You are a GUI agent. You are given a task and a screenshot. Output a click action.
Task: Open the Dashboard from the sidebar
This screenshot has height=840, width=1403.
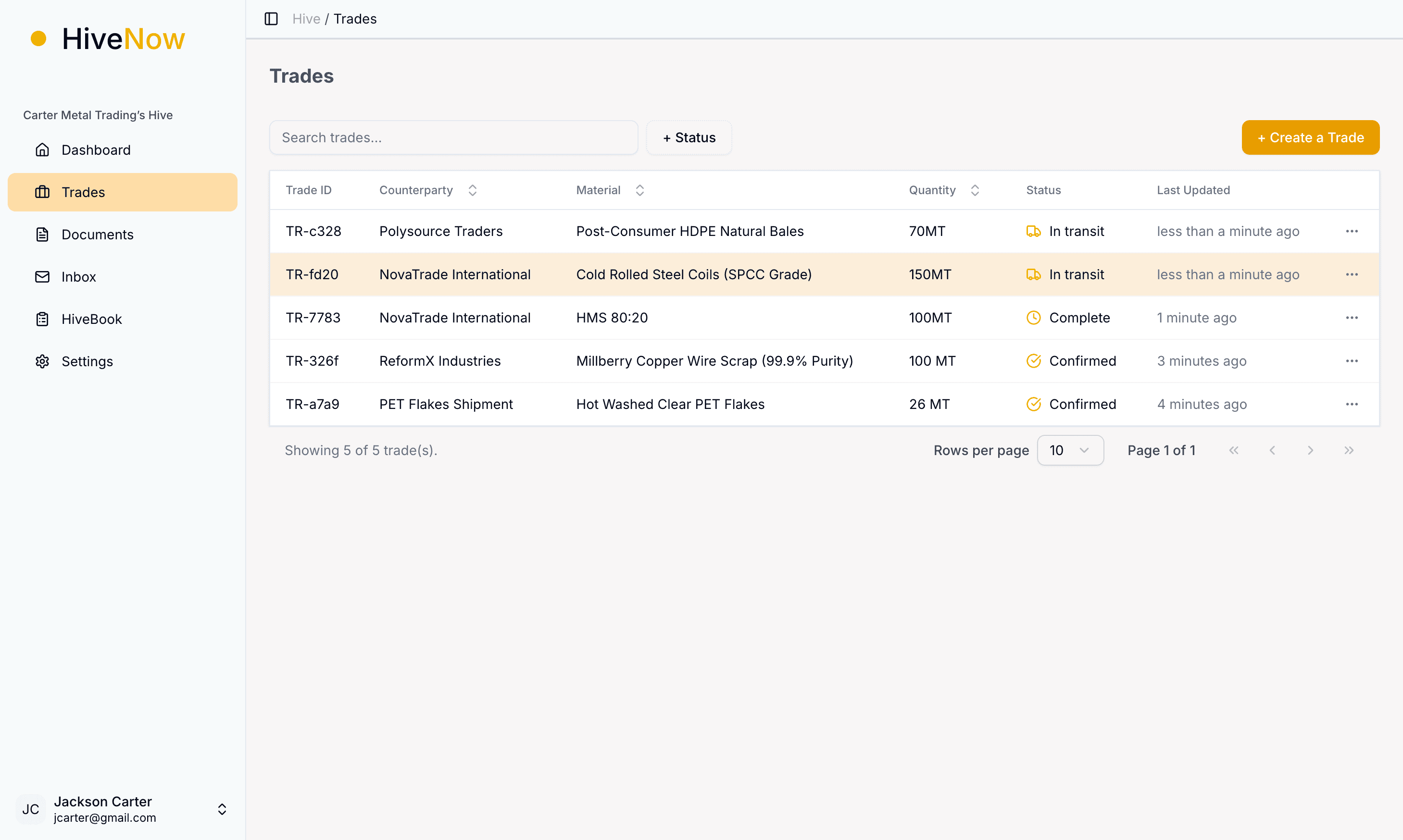pos(95,149)
